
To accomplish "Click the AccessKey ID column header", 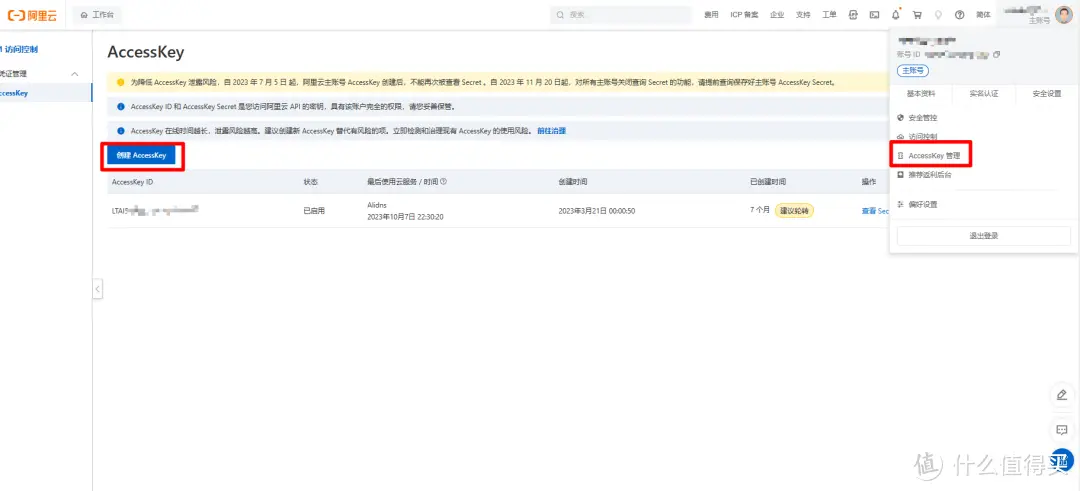I will point(132,182).
